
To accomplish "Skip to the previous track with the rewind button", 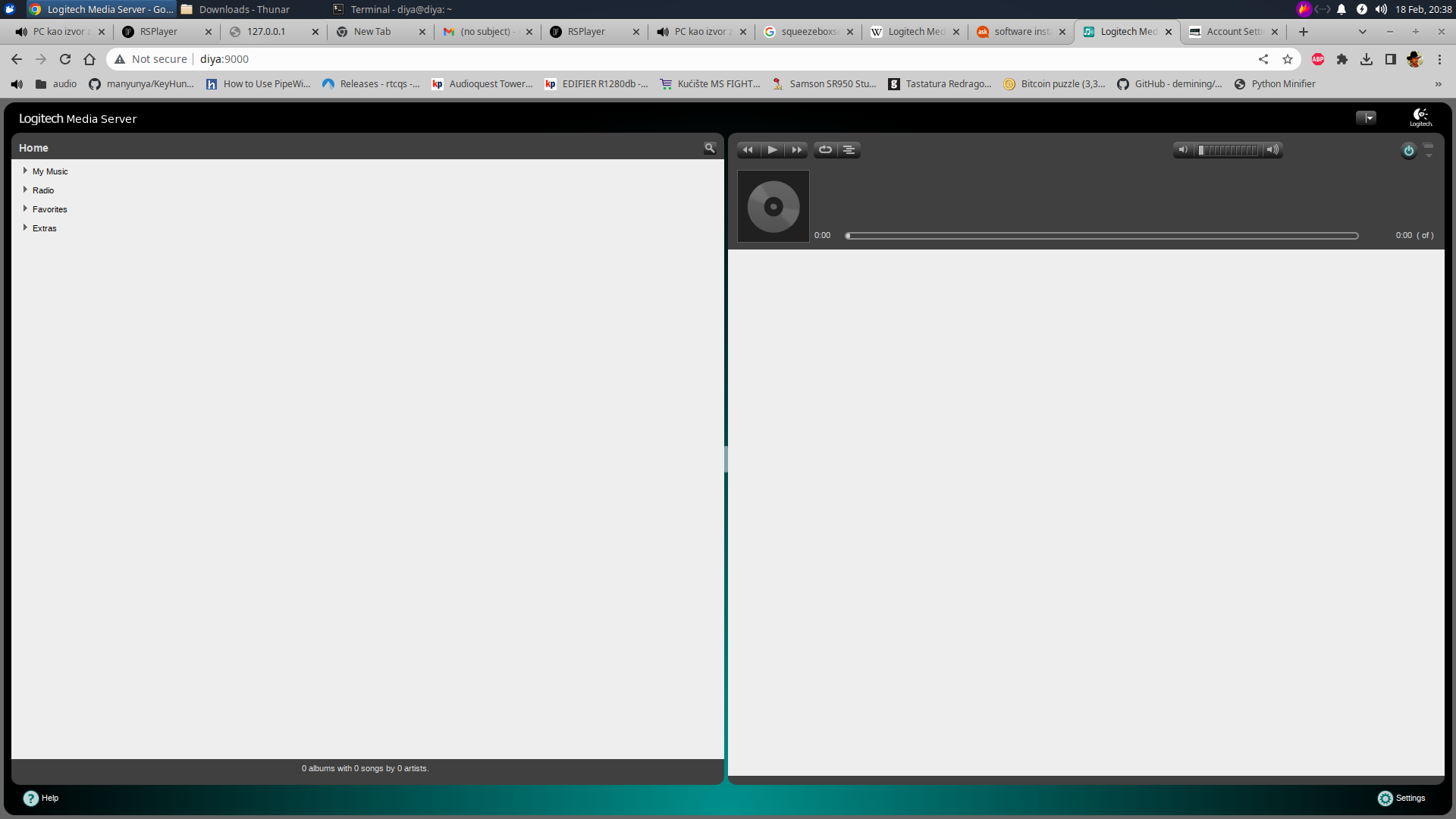I will click(748, 149).
